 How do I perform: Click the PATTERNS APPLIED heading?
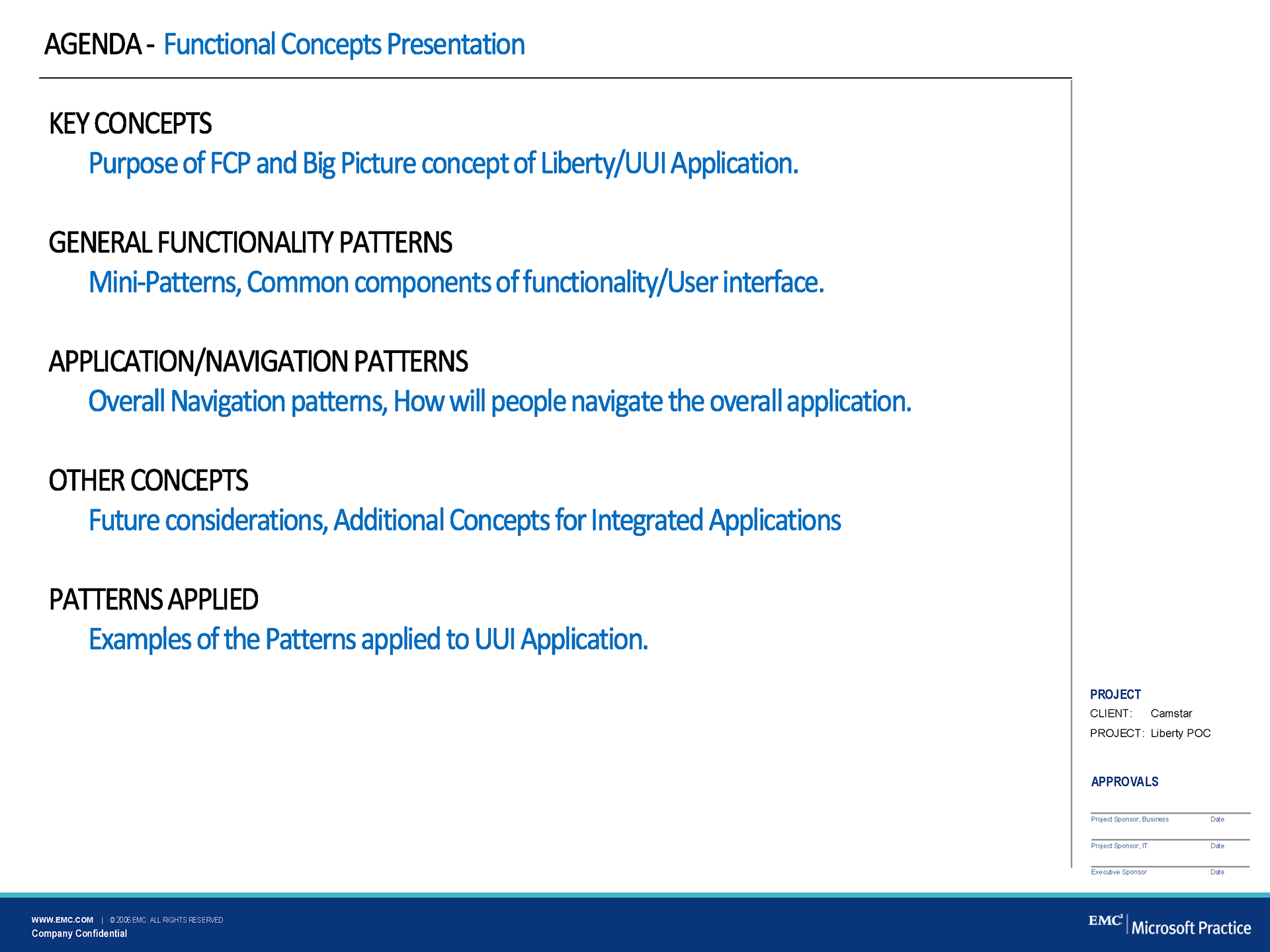point(153,600)
